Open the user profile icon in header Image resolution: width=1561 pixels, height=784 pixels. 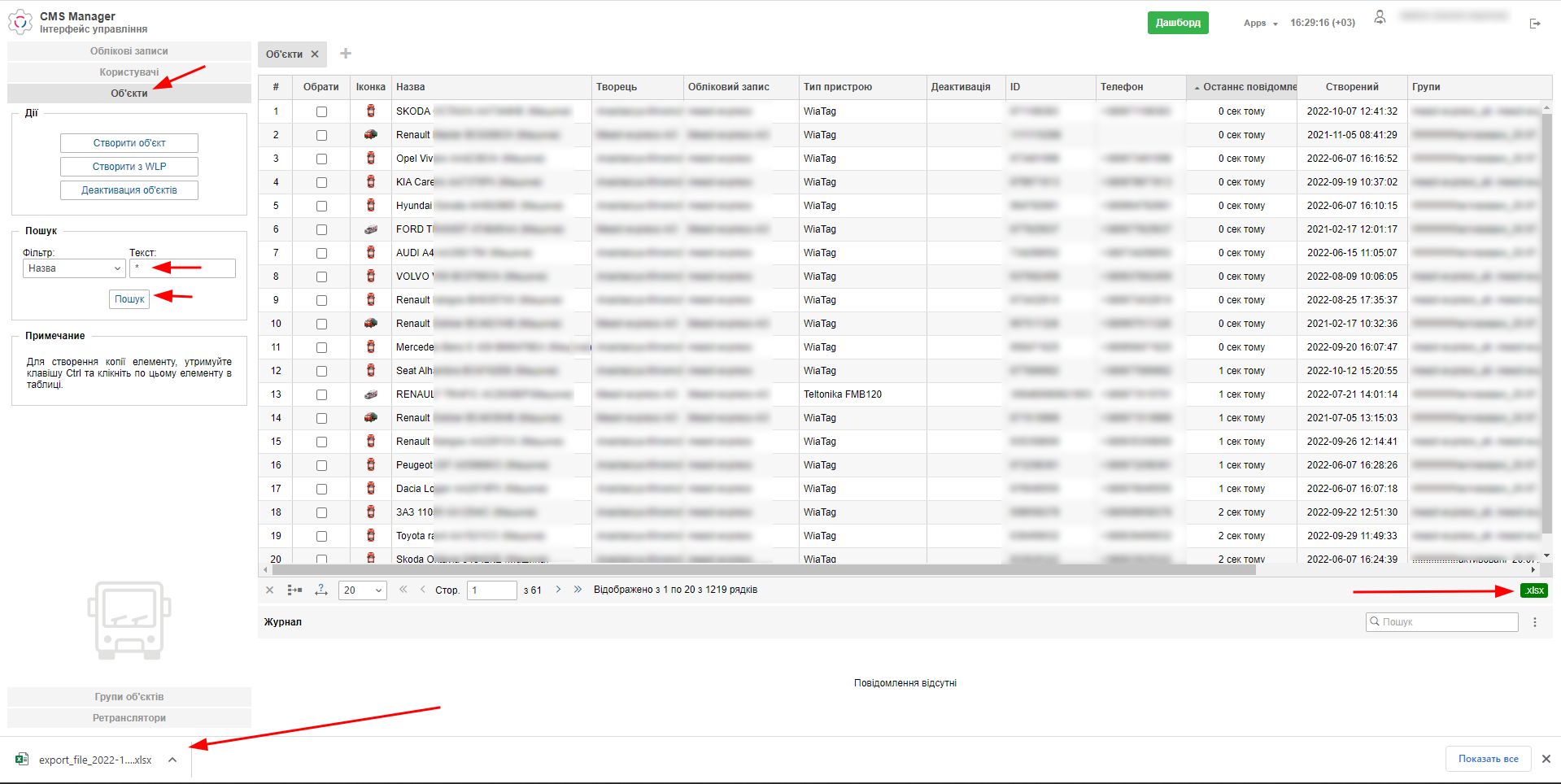1380,17
